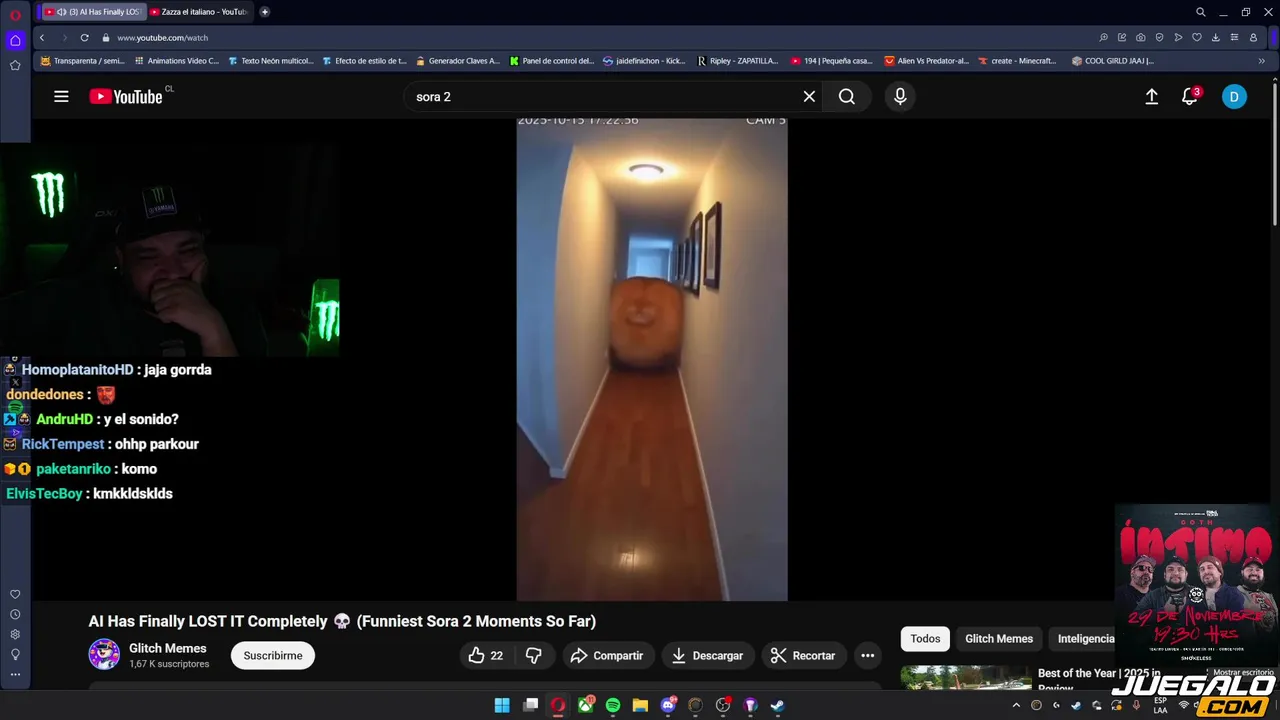
Task: Open Opera sidebar bookmarks star icon
Action: pos(15,65)
